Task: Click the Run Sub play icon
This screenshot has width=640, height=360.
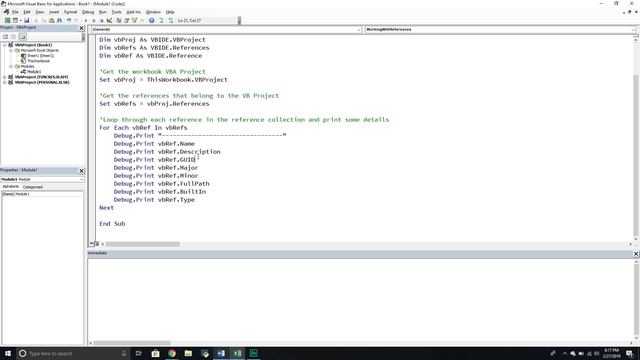Action: pos(86,20)
